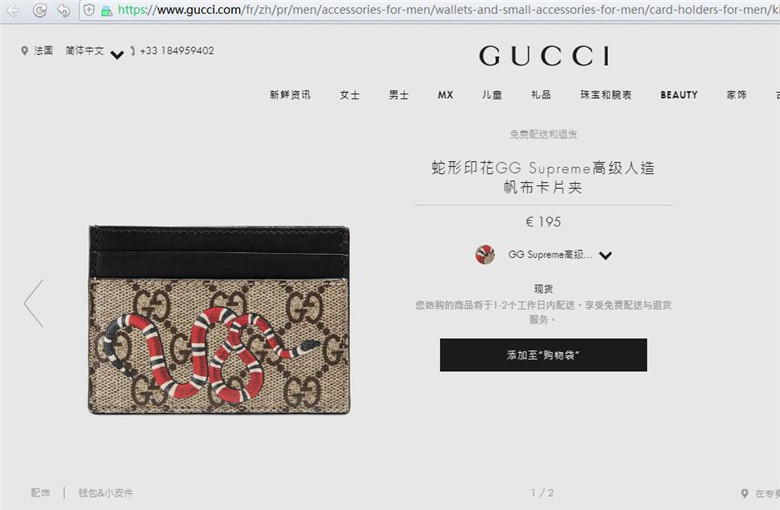Image resolution: width=780 pixels, height=510 pixels.
Task: Open the 珠宝和腕表 menu
Action: (606, 95)
